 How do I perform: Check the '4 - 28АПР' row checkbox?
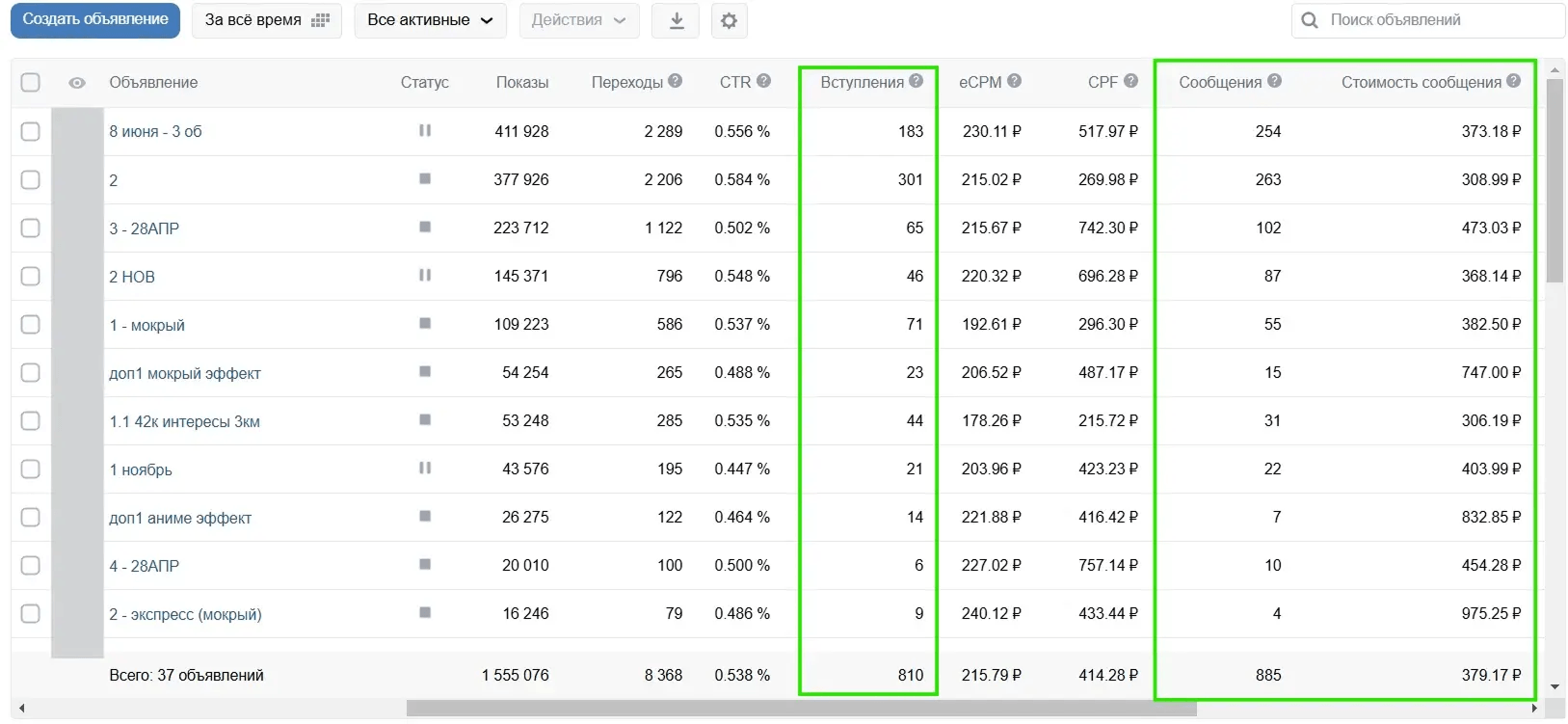coord(31,565)
